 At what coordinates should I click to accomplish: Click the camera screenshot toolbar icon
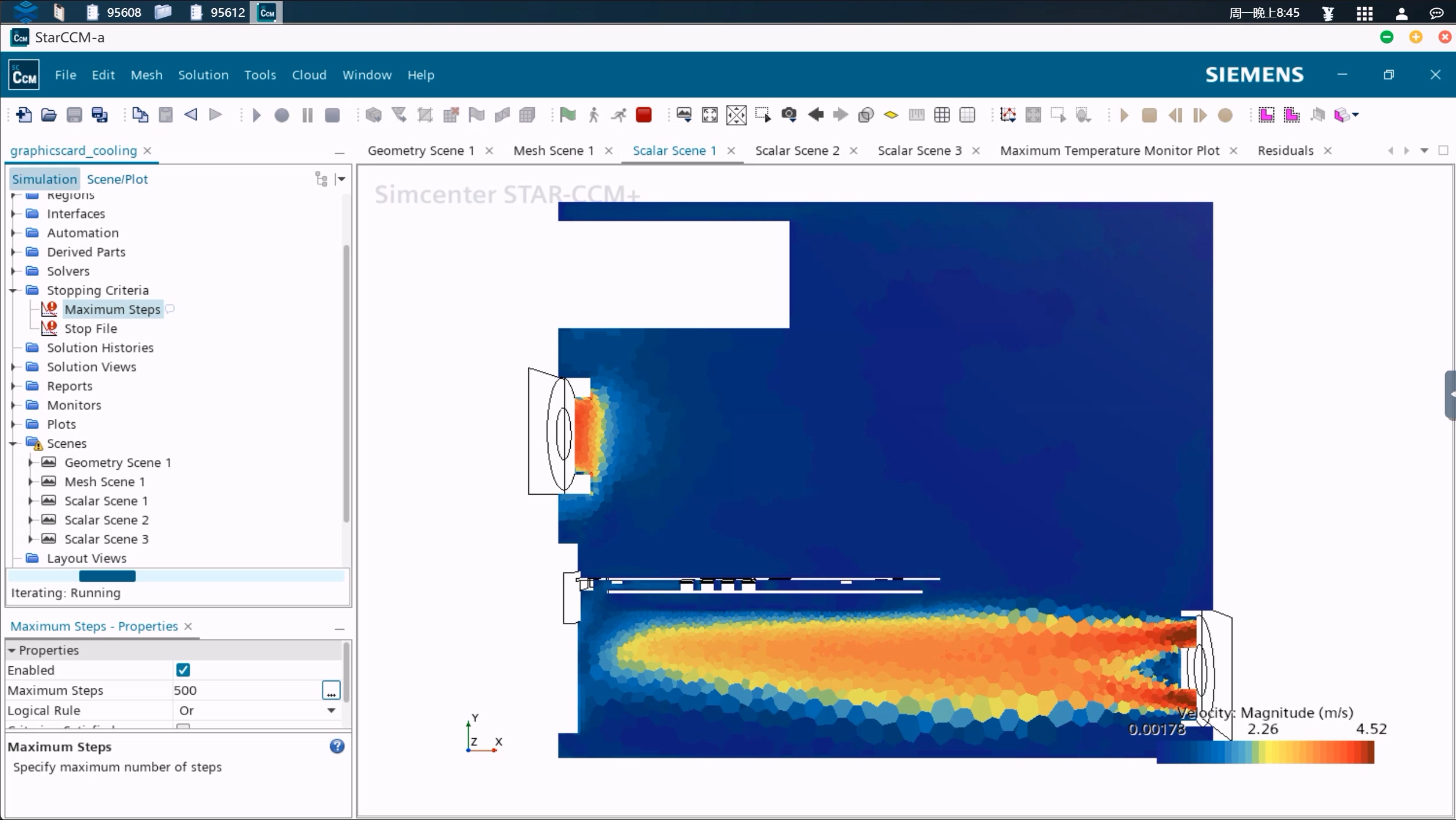click(789, 114)
